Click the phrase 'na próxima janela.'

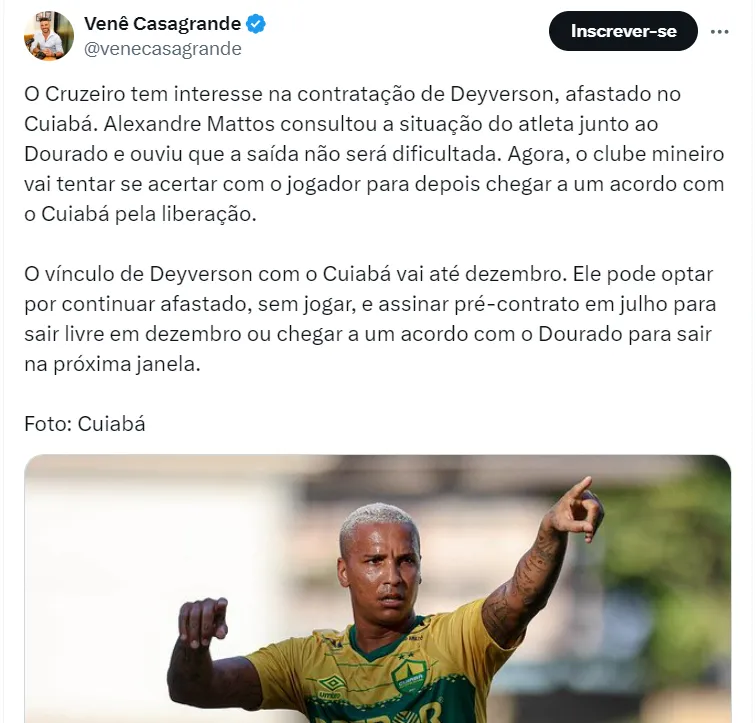(112, 364)
